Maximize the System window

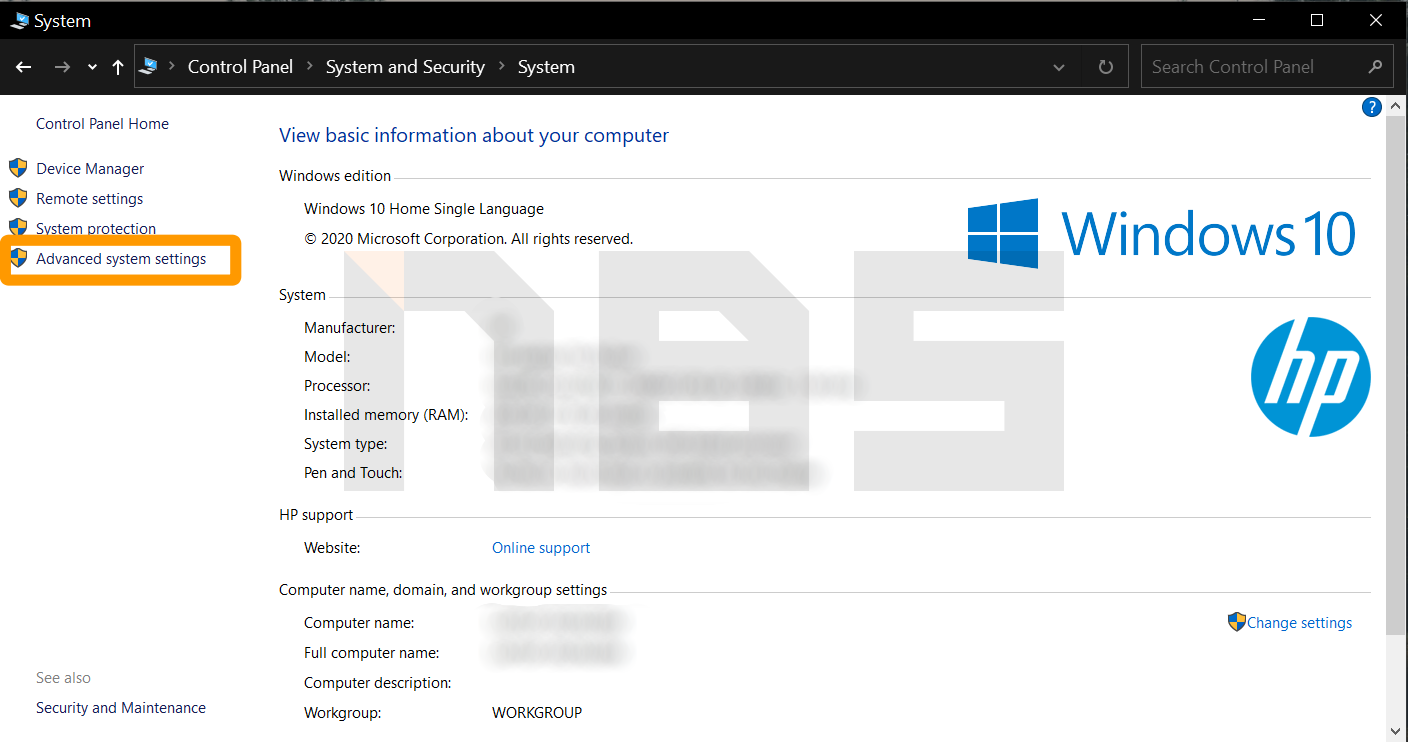[x=1317, y=20]
